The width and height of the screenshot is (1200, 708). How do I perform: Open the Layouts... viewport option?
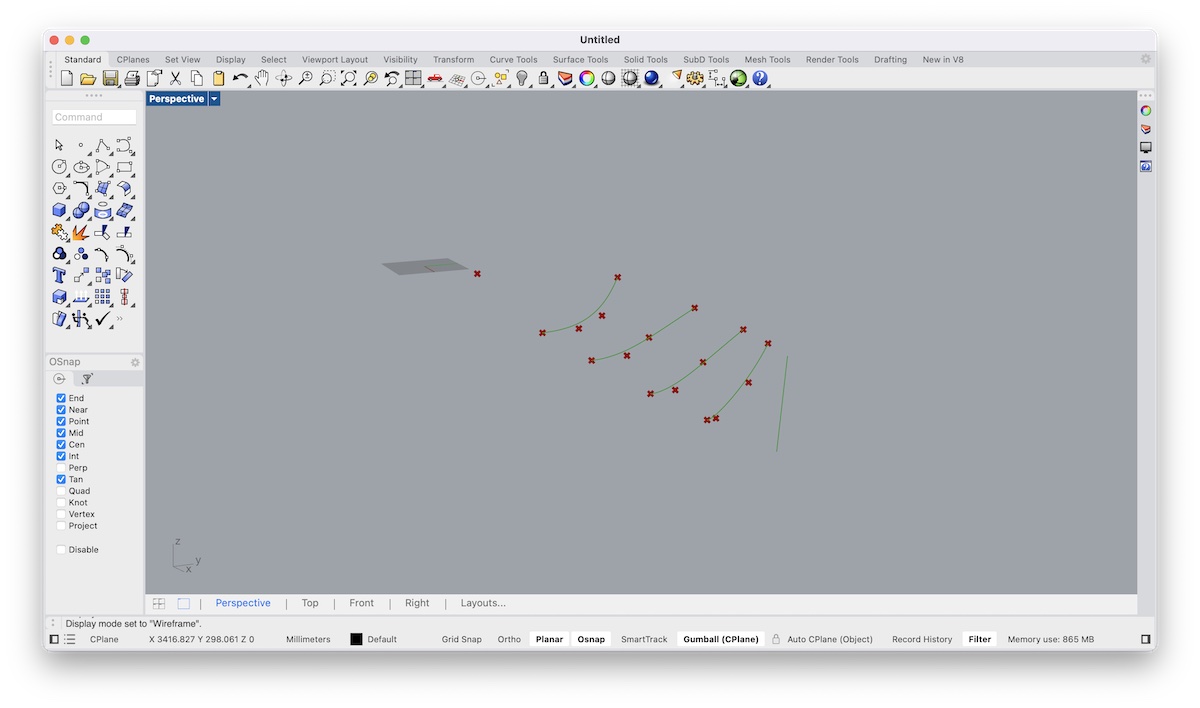[483, 603]
